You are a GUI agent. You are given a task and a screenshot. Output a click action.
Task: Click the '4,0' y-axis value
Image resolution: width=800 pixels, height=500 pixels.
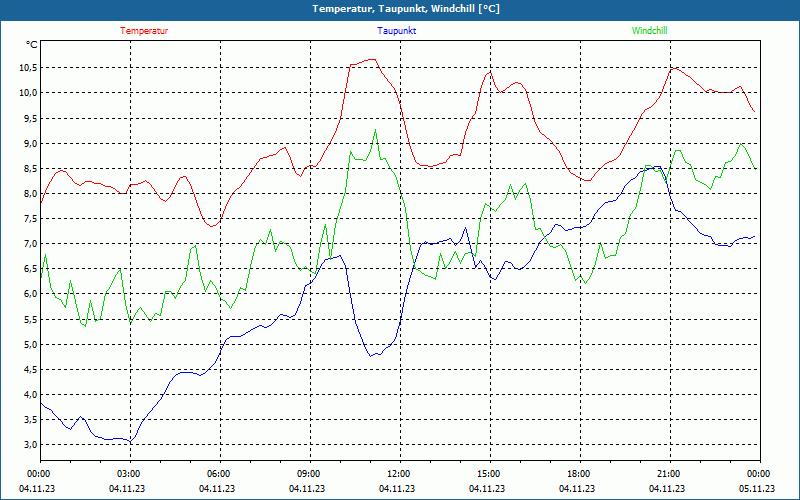[30, 394]
